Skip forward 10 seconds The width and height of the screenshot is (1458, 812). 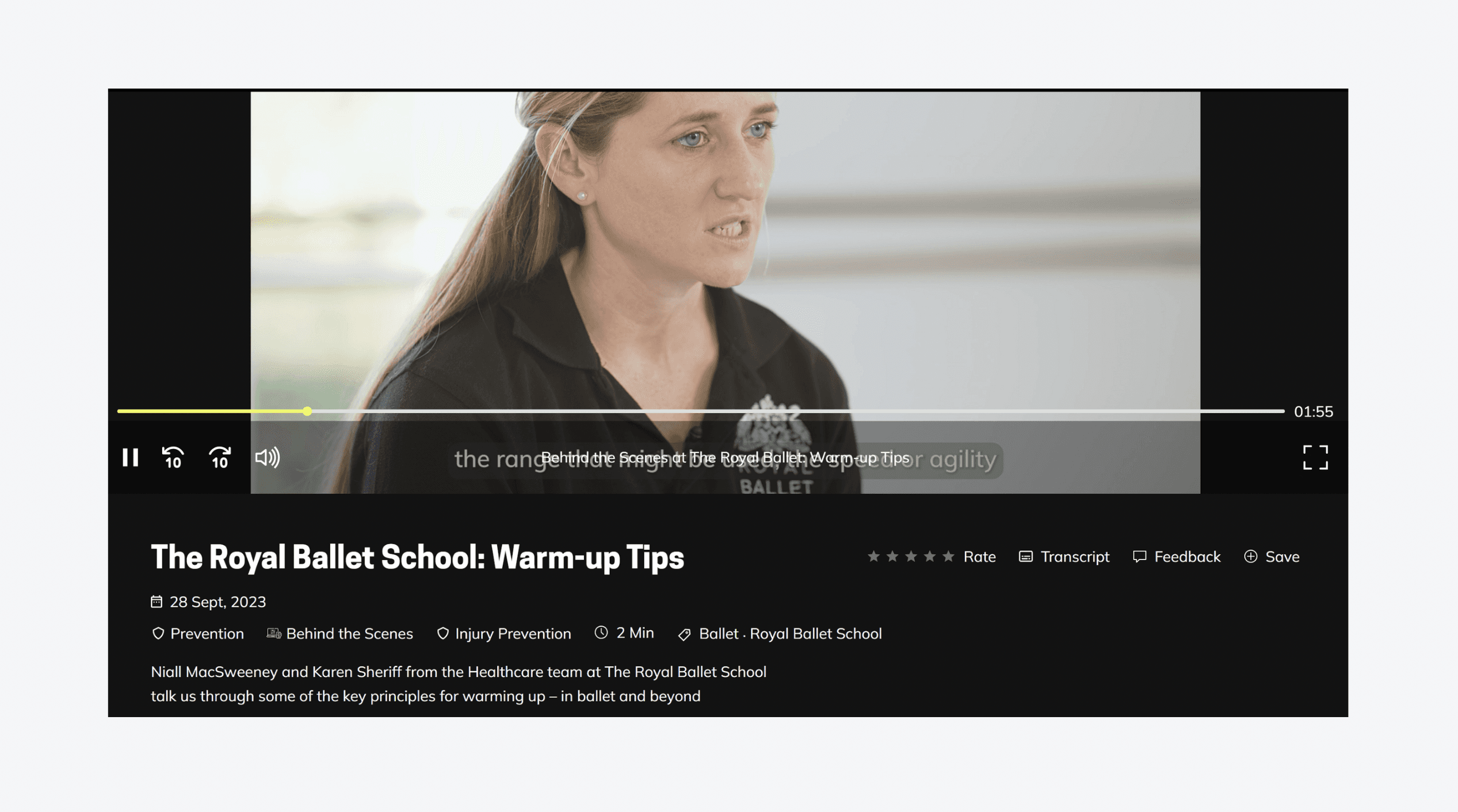(x=220, y=458)
